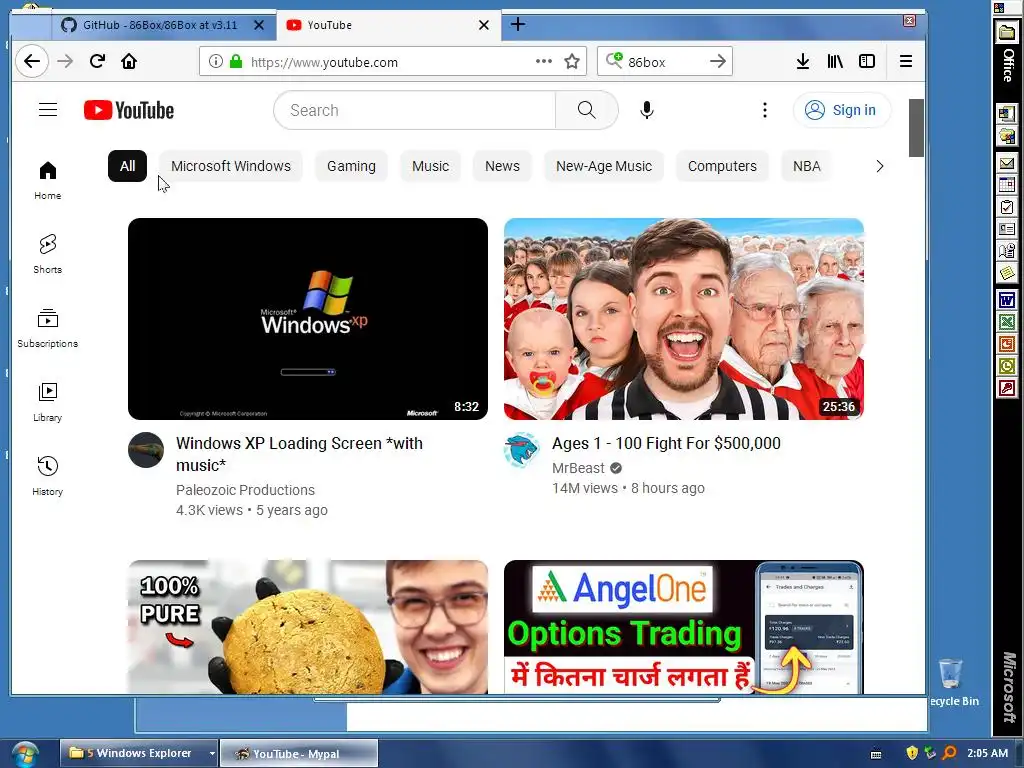This screenshot has width=1024, height=768.
Task: Open the browser hamburger menu
Action: (905, 61)
